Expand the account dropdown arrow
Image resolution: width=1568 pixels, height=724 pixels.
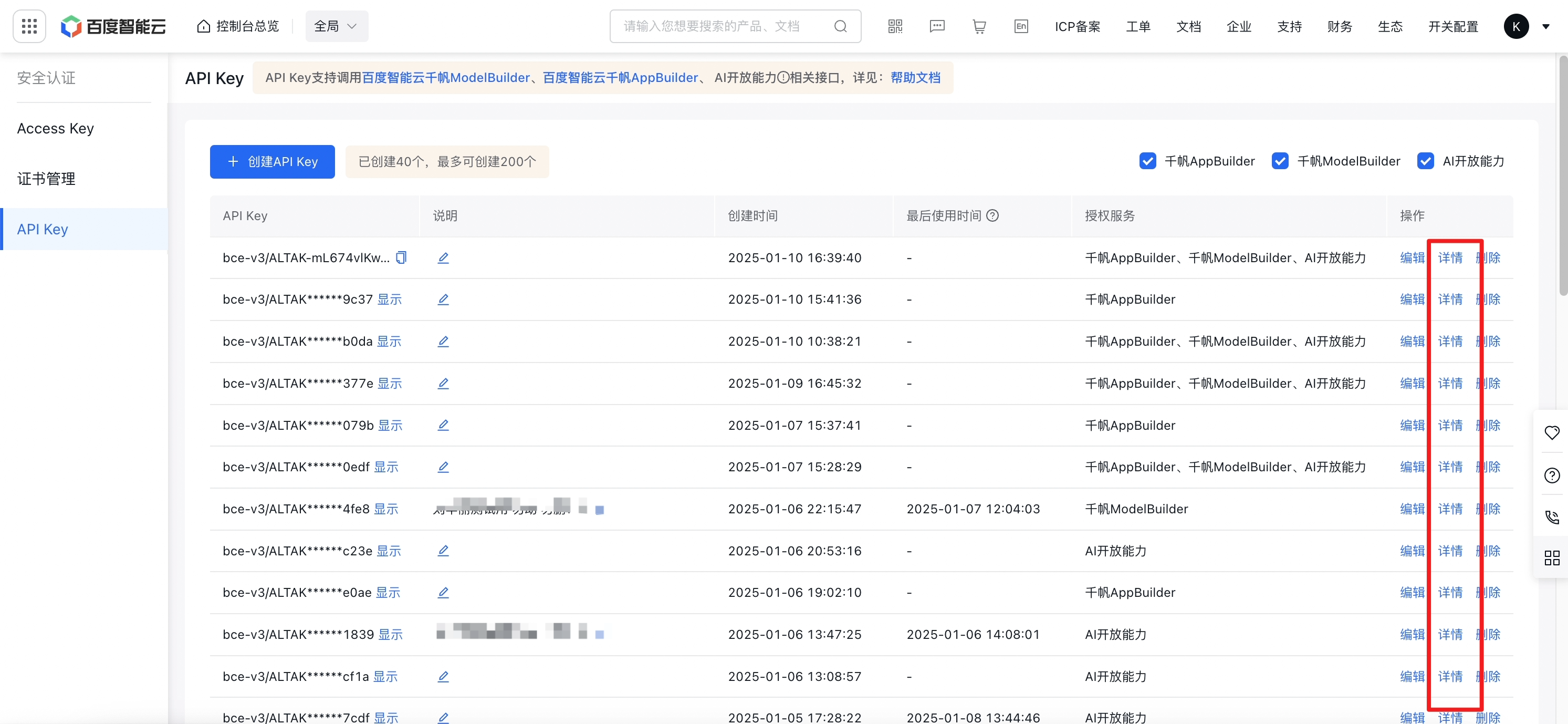[1546, 27]
